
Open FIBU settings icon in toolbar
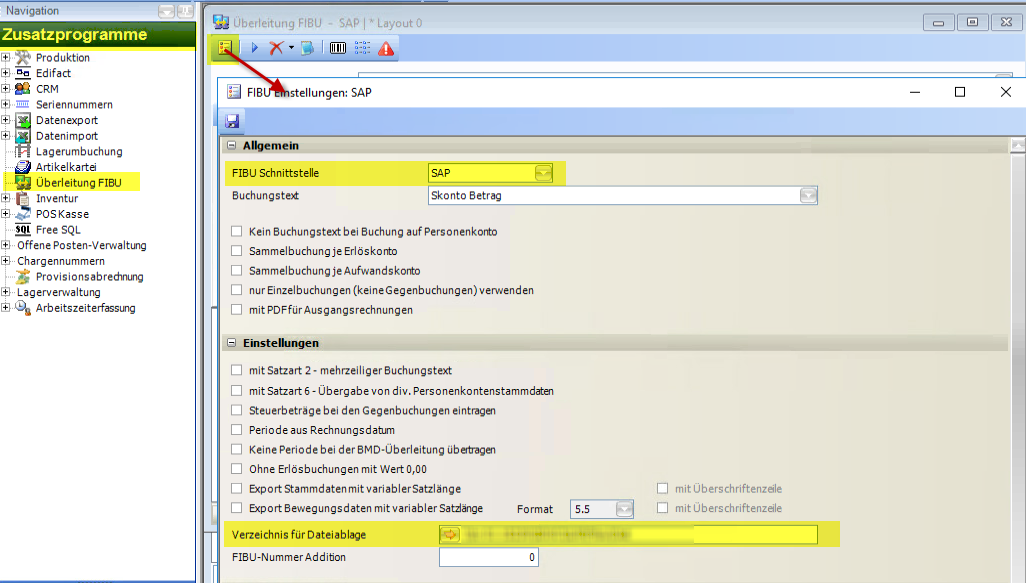(x=225, y=47)
